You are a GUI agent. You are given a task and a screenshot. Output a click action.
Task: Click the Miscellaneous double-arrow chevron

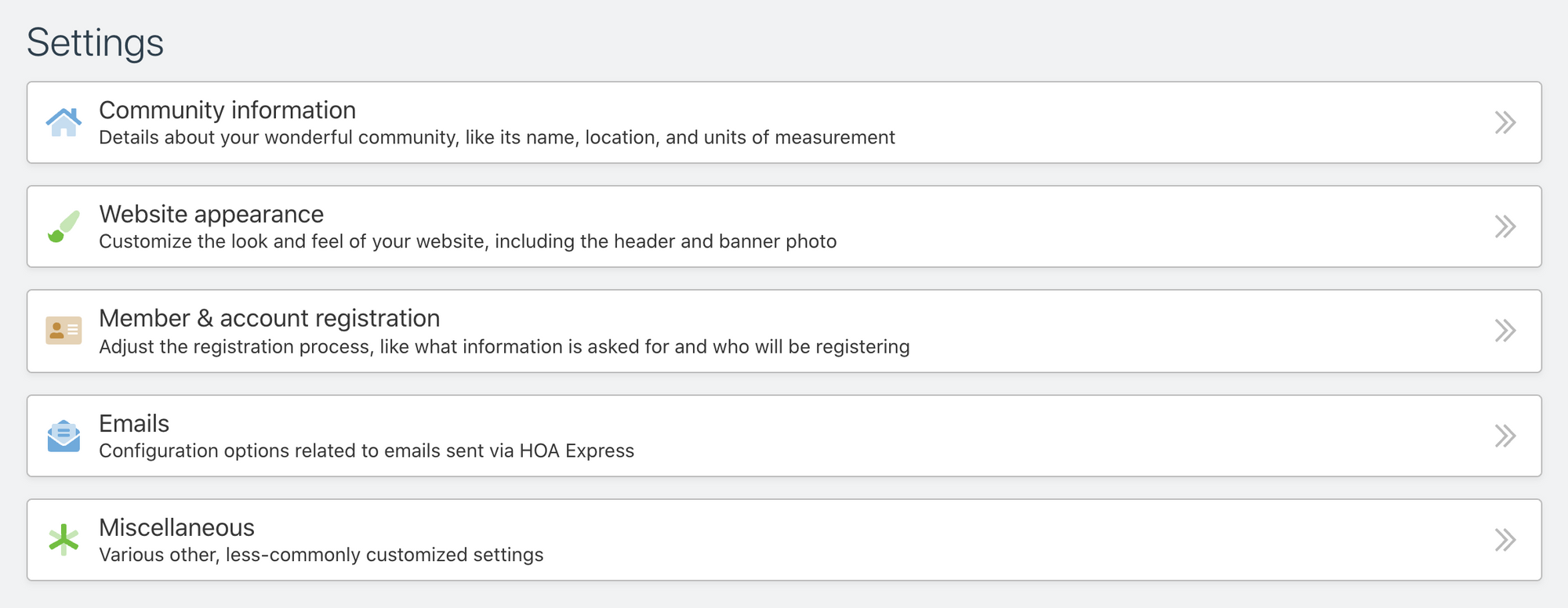[x=1504, y=540]
